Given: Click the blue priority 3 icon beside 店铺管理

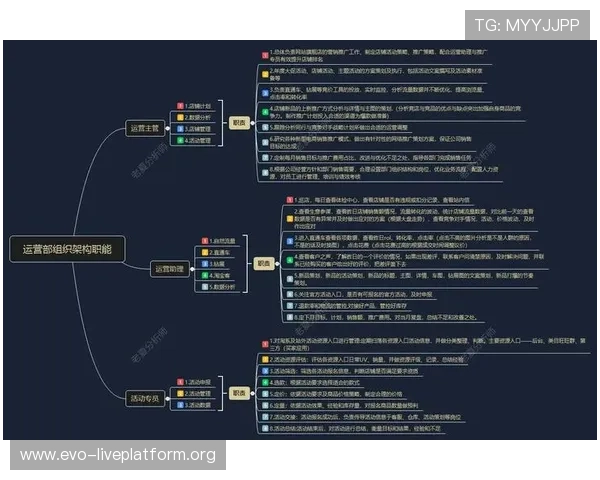Looking at the screenshot, I should click(180, 129).
